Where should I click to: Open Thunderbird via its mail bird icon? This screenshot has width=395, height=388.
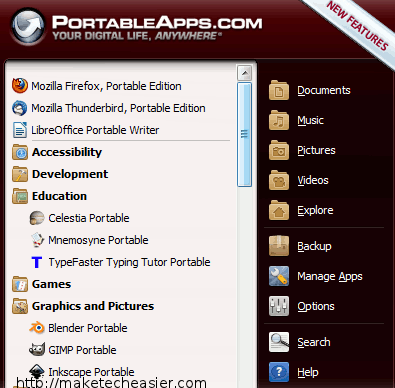[x=20, y=108]
